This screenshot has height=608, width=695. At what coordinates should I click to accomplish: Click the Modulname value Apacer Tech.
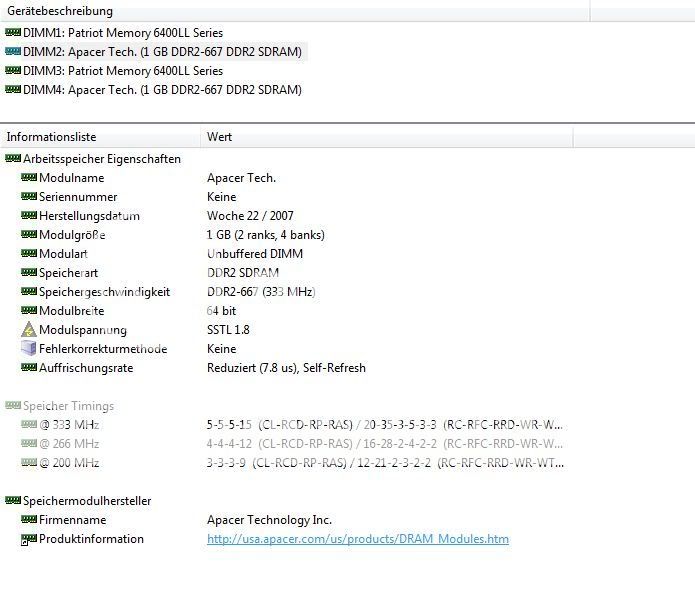click(242, 178)
